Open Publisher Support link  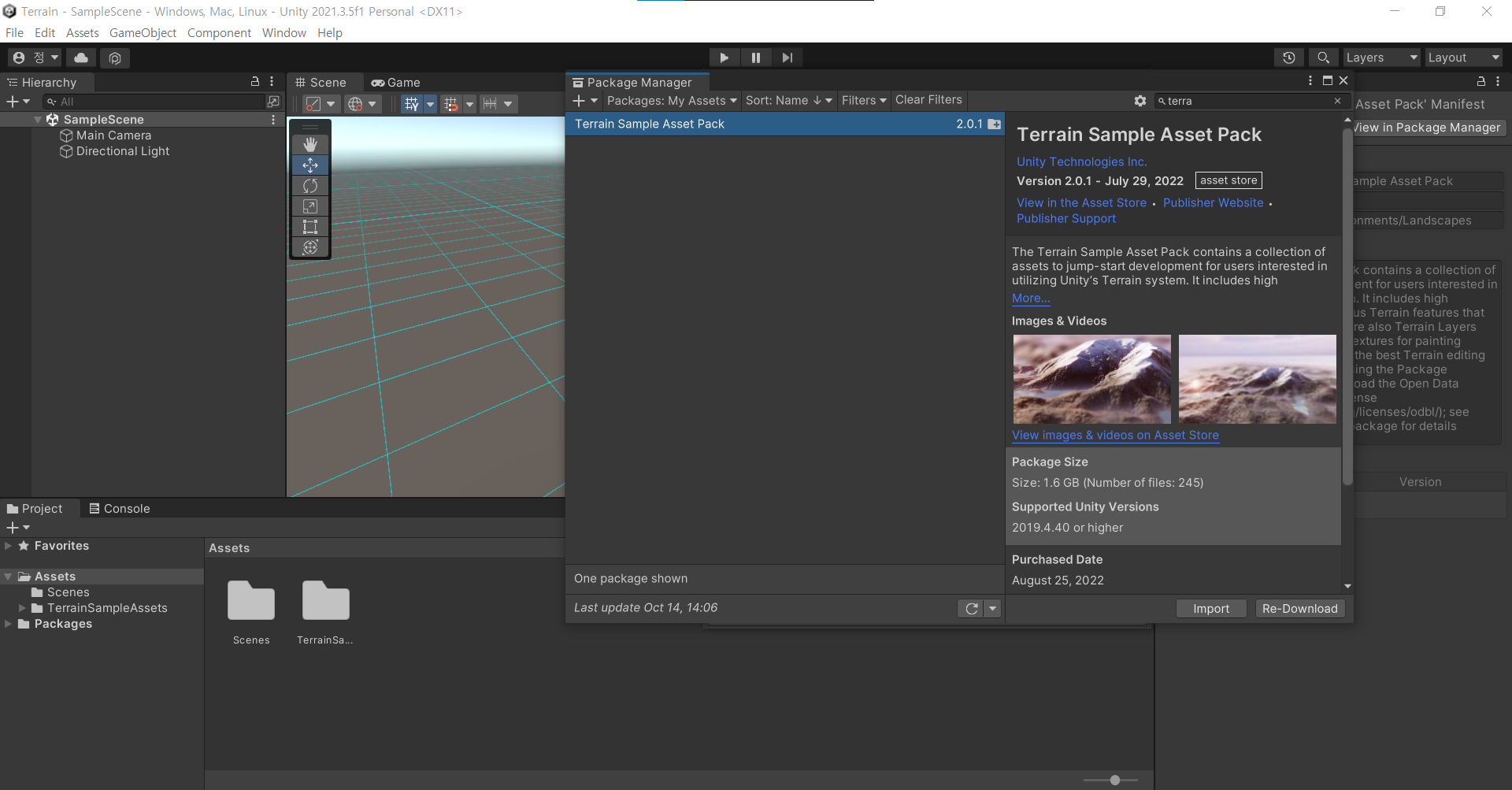point(1065,218)
